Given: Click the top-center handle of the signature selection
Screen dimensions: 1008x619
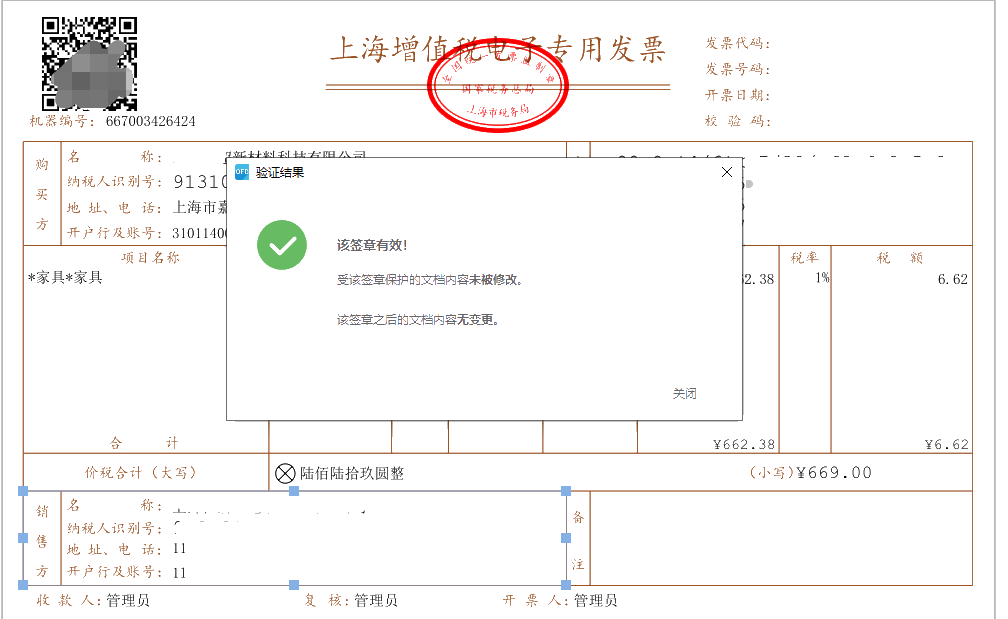Looking at the screenshot, I should click(292, 489).
